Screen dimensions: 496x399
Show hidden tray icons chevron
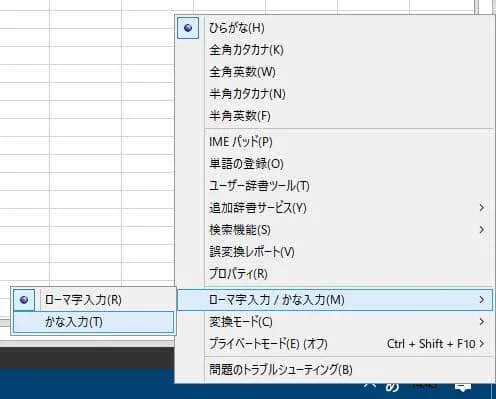coord(370,387)
